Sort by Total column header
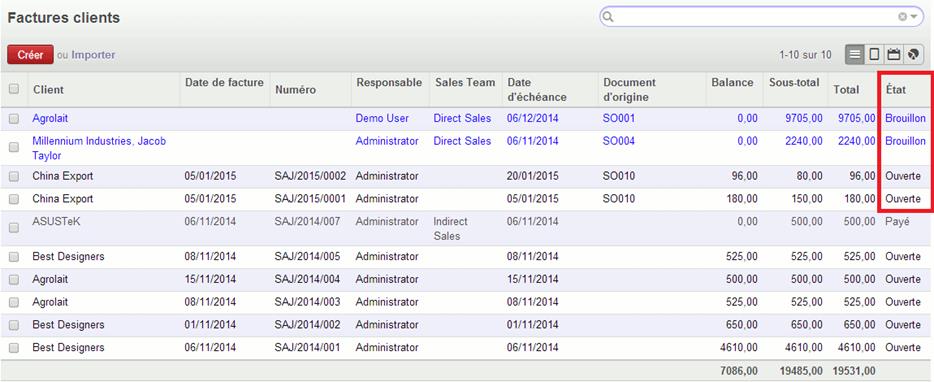 tap(846, 89)
